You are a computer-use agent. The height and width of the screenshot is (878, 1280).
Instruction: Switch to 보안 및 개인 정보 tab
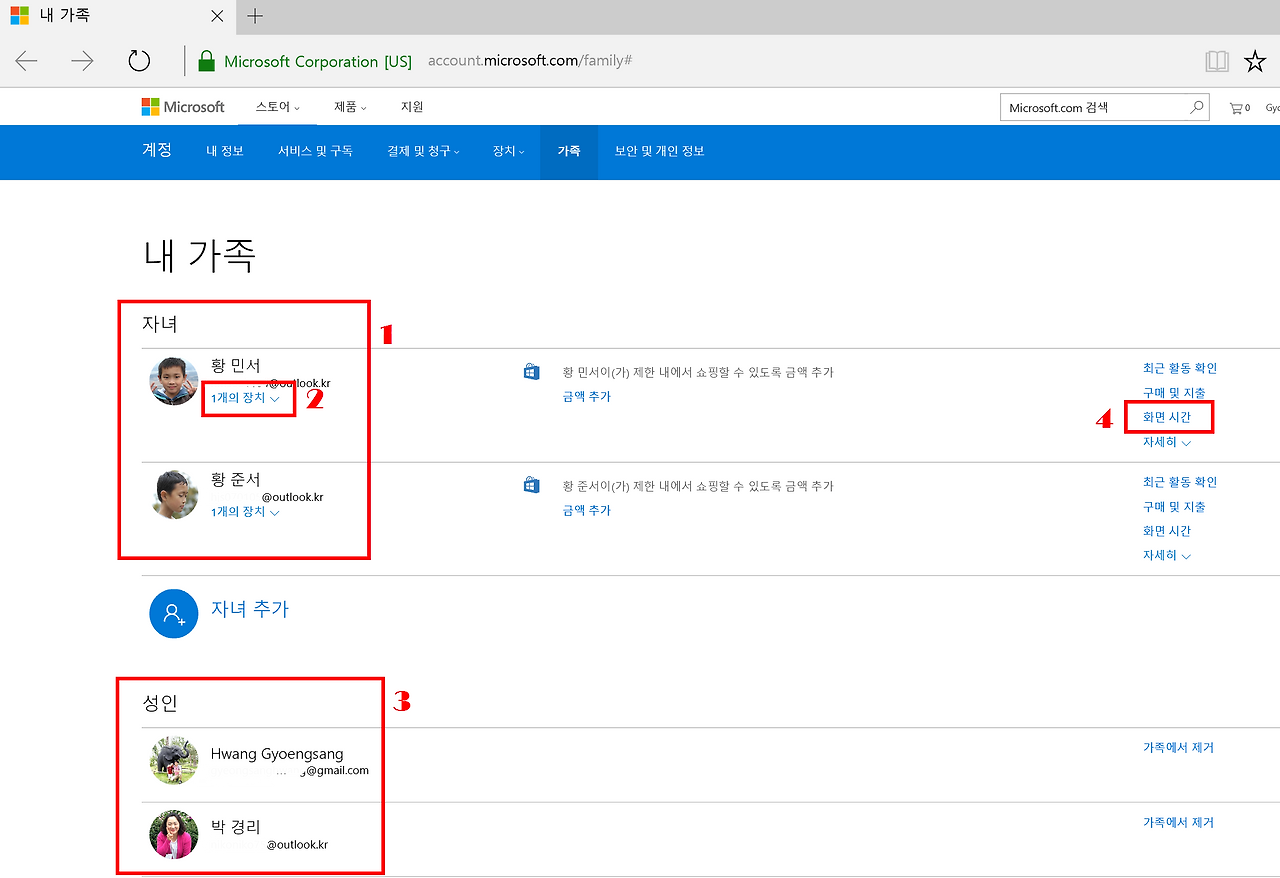coord(659,151)
